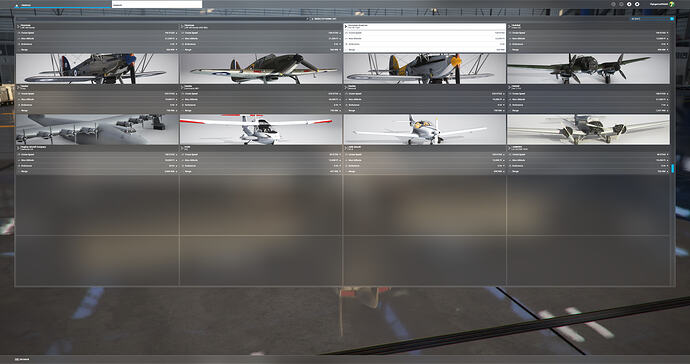The width and height of the screenshot is (690, 364).
Task: Open the green and yellow player profile avatar
Action: pos(672,4)
